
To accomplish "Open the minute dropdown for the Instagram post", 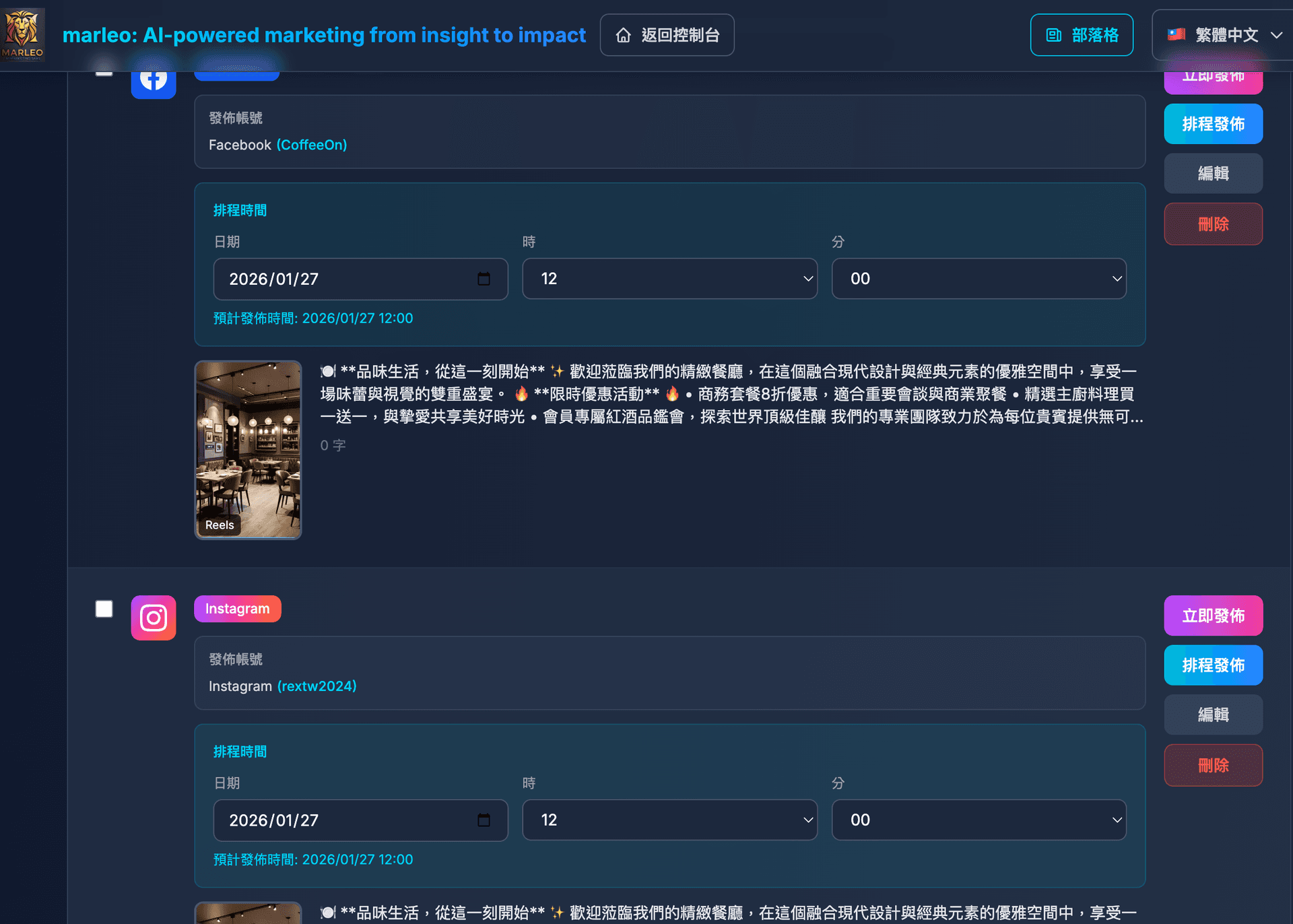I will [x=979, y=820].
